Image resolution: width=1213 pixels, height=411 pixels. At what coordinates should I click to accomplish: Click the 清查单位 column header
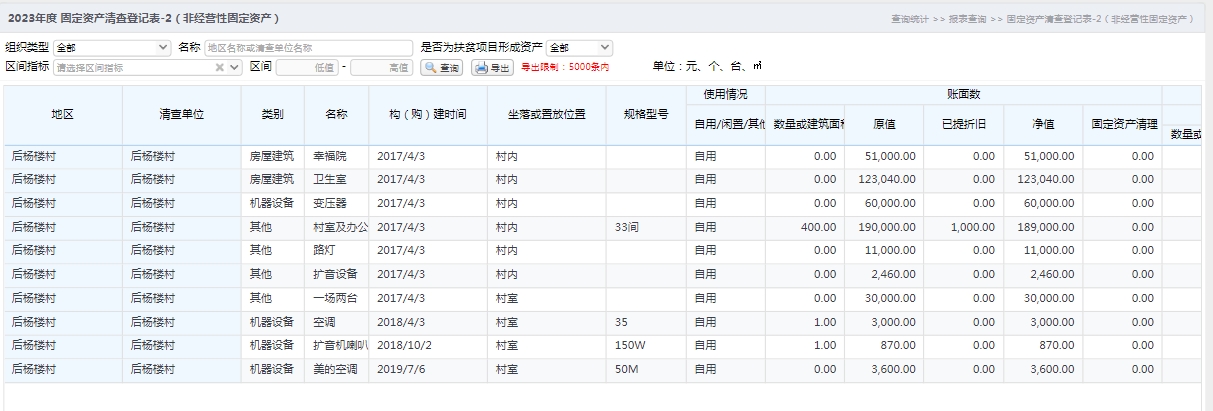(x=181, y=115)
